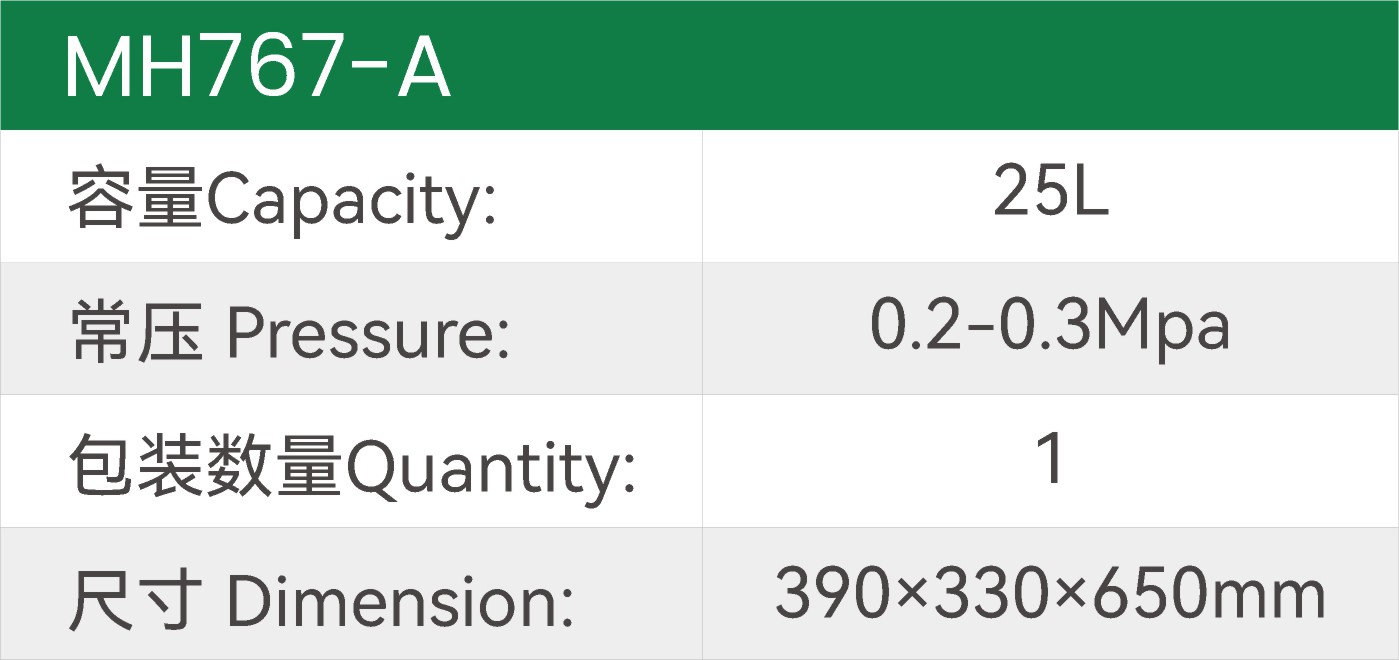Select the Quantity: English label

click(490, 468)
